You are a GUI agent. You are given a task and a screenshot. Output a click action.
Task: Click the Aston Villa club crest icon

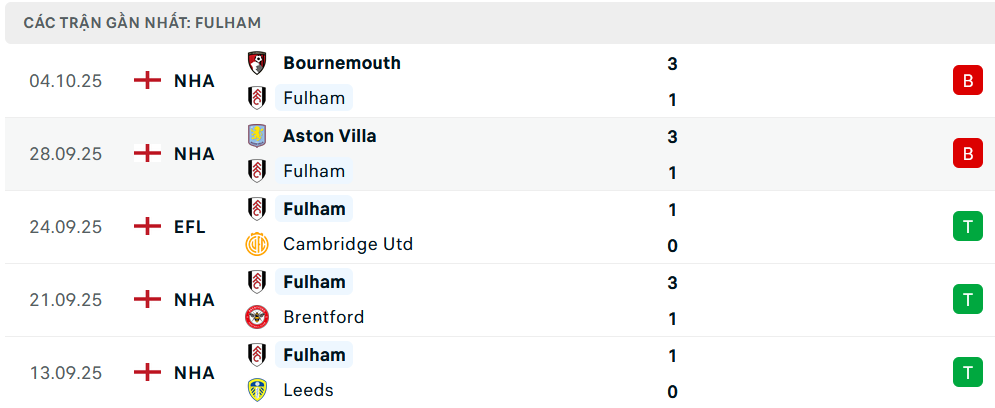pos(257,136)
